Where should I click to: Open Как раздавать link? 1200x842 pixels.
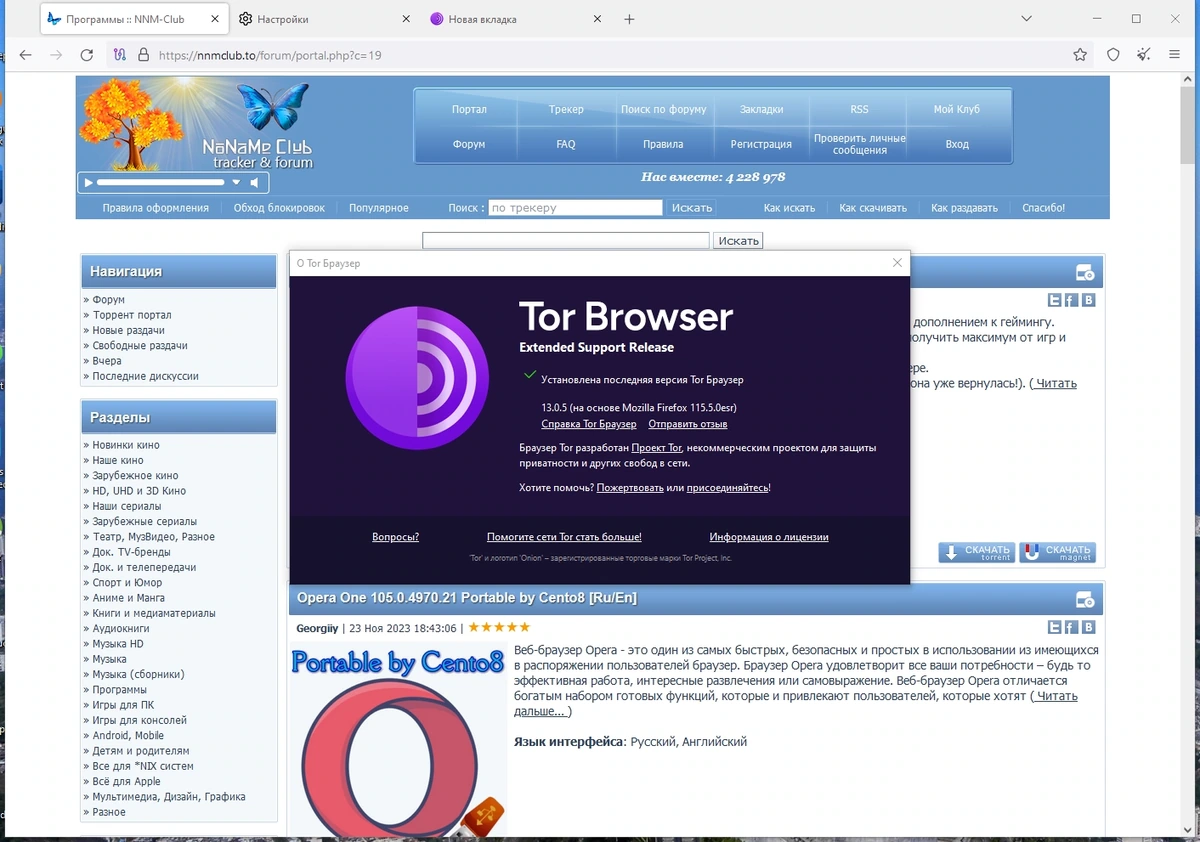click(x=964, y=208)
